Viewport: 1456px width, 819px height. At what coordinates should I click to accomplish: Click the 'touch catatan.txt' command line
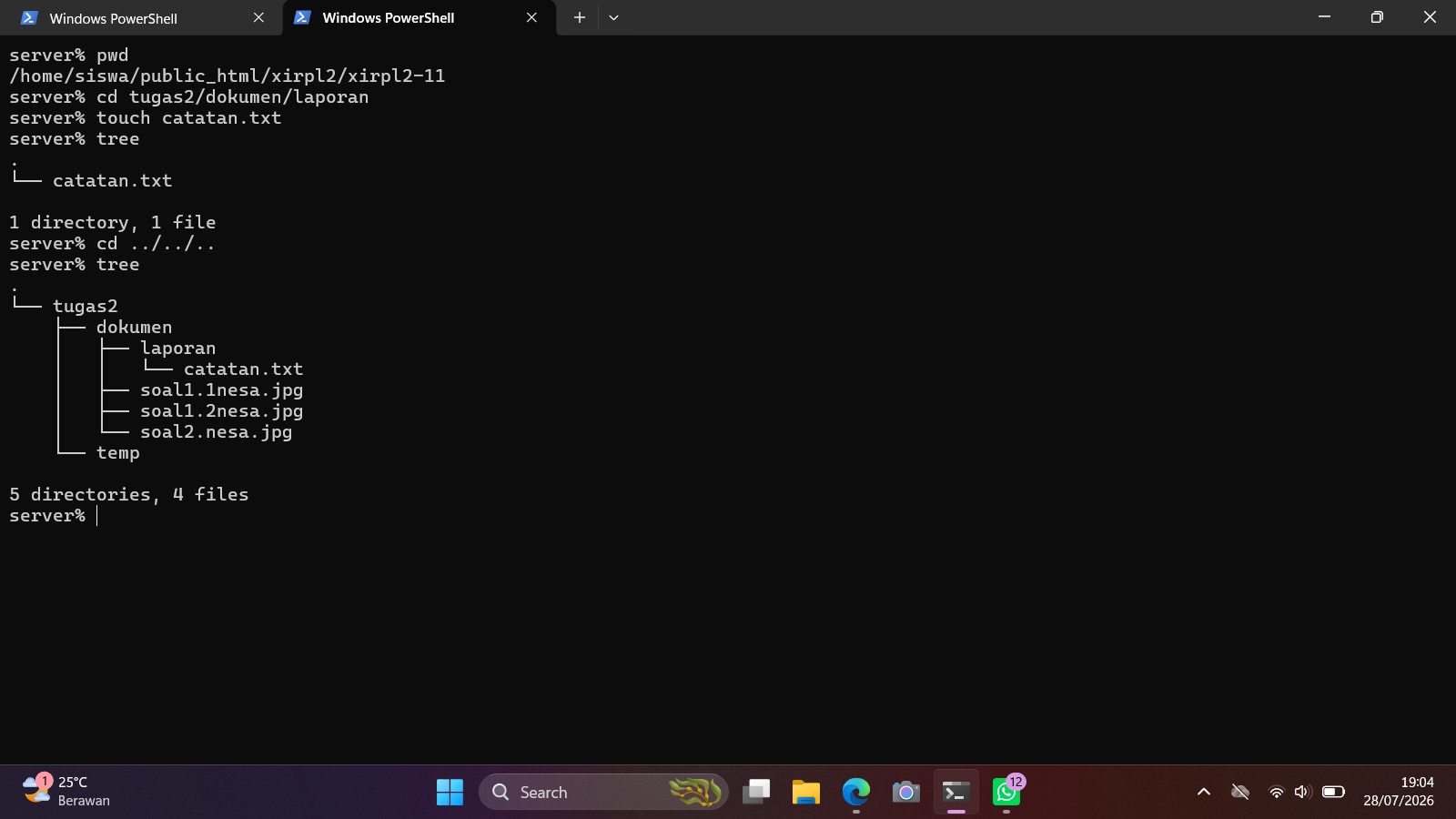[x=146, y=117]
